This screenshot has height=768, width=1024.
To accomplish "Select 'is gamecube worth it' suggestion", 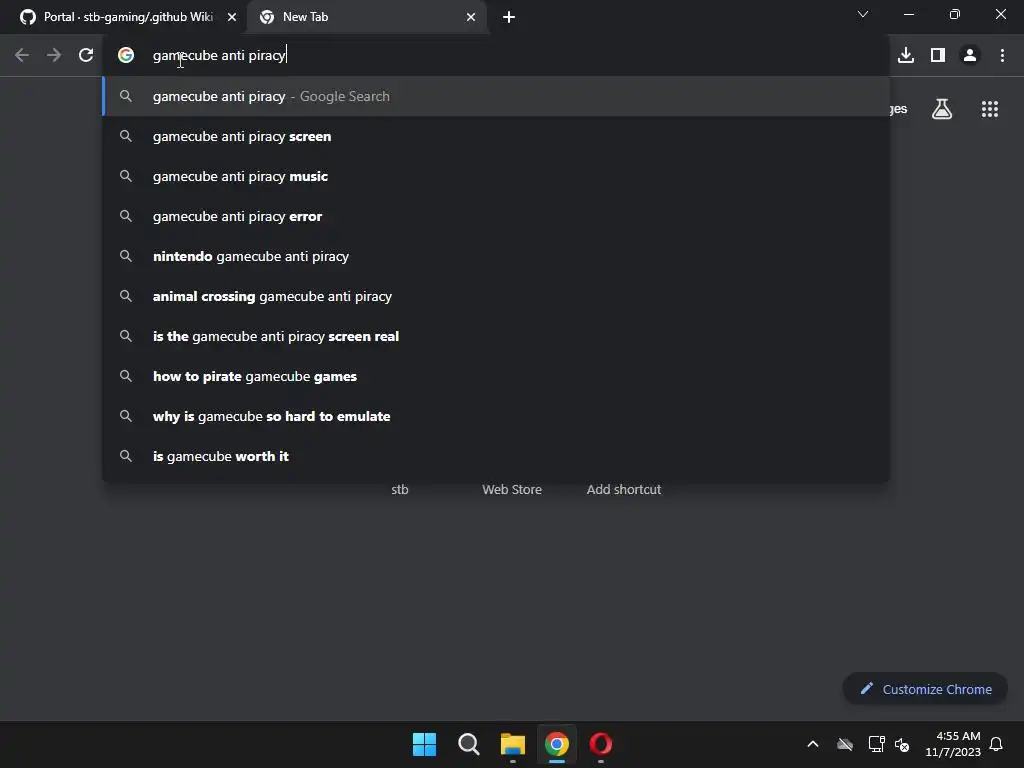I will 496,456.
